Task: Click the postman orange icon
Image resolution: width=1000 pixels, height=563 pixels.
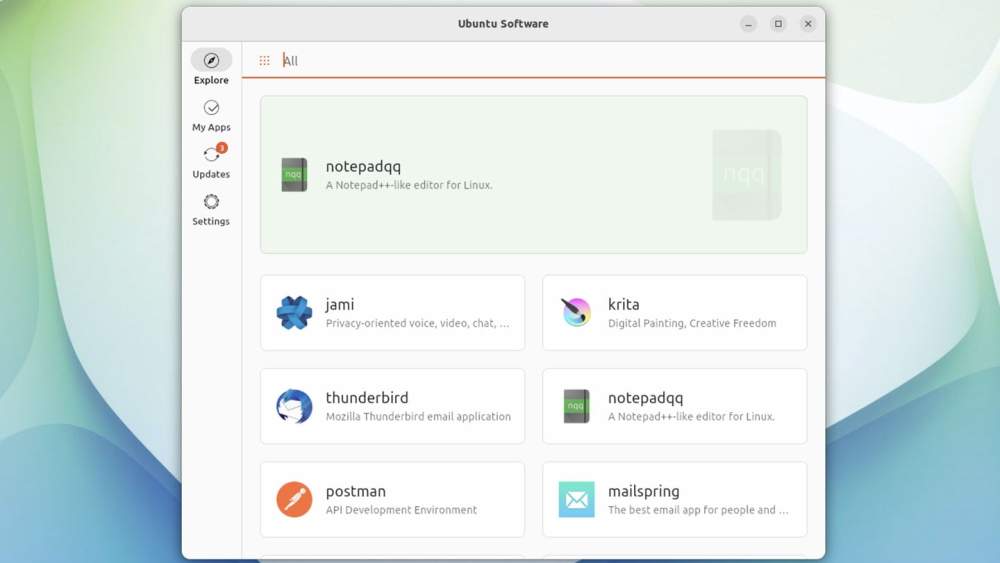Action: [x=294, y=499]
